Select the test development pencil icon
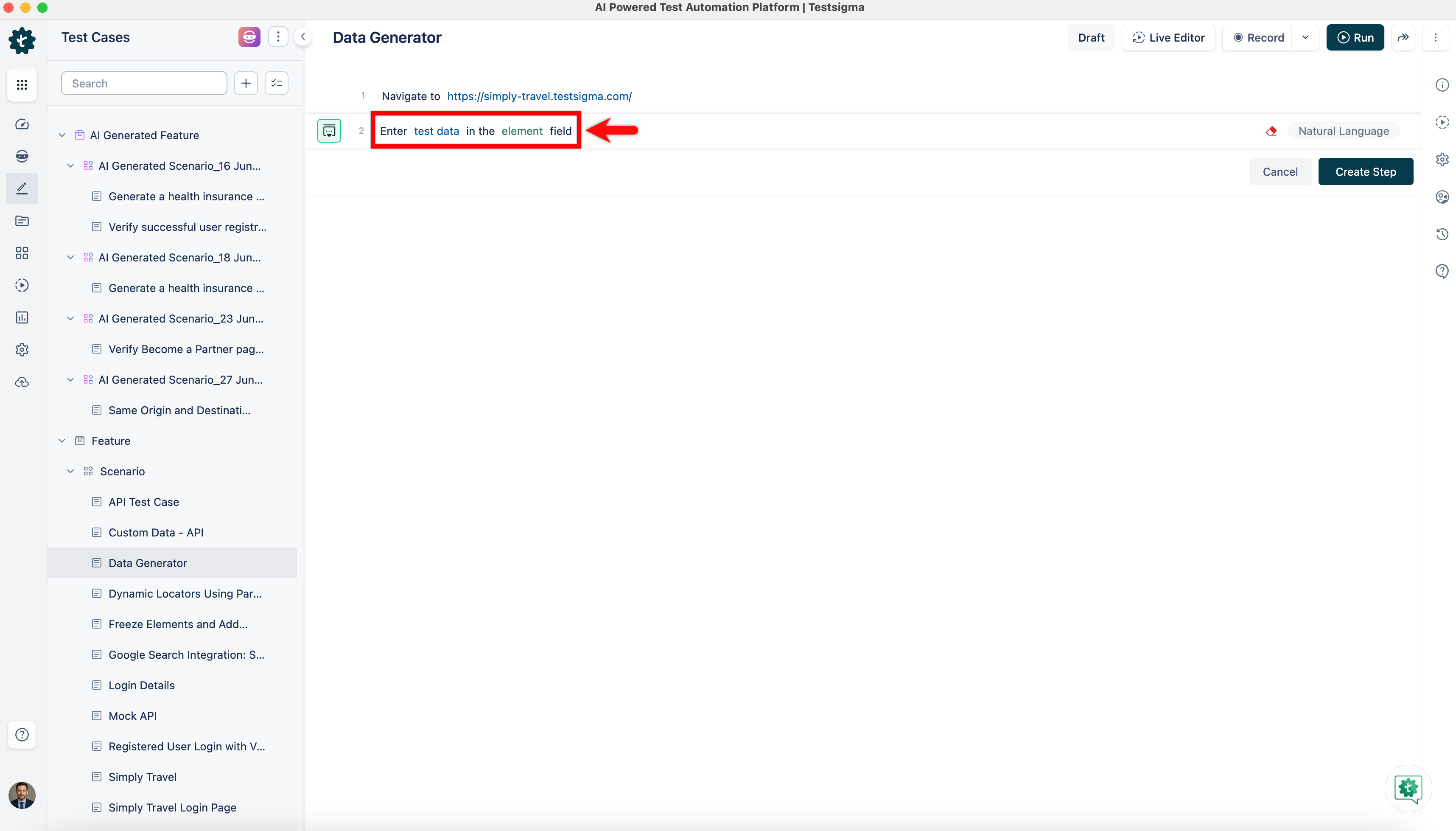This screenshot has height=831, width=1456. pos(22,188)
